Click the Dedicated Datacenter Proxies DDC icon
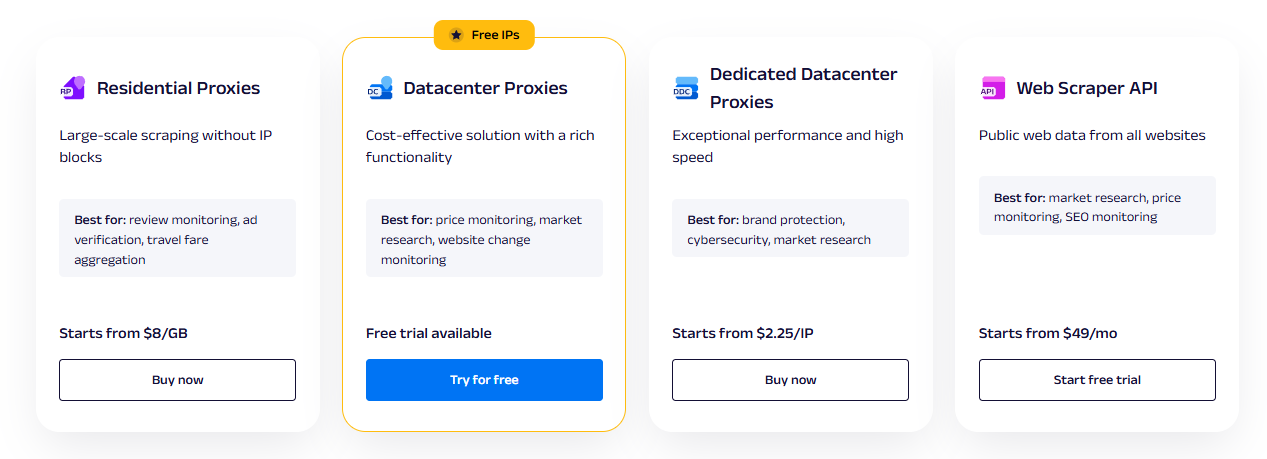The width and height of the screenshot is (1267, 459). point(685,88)
